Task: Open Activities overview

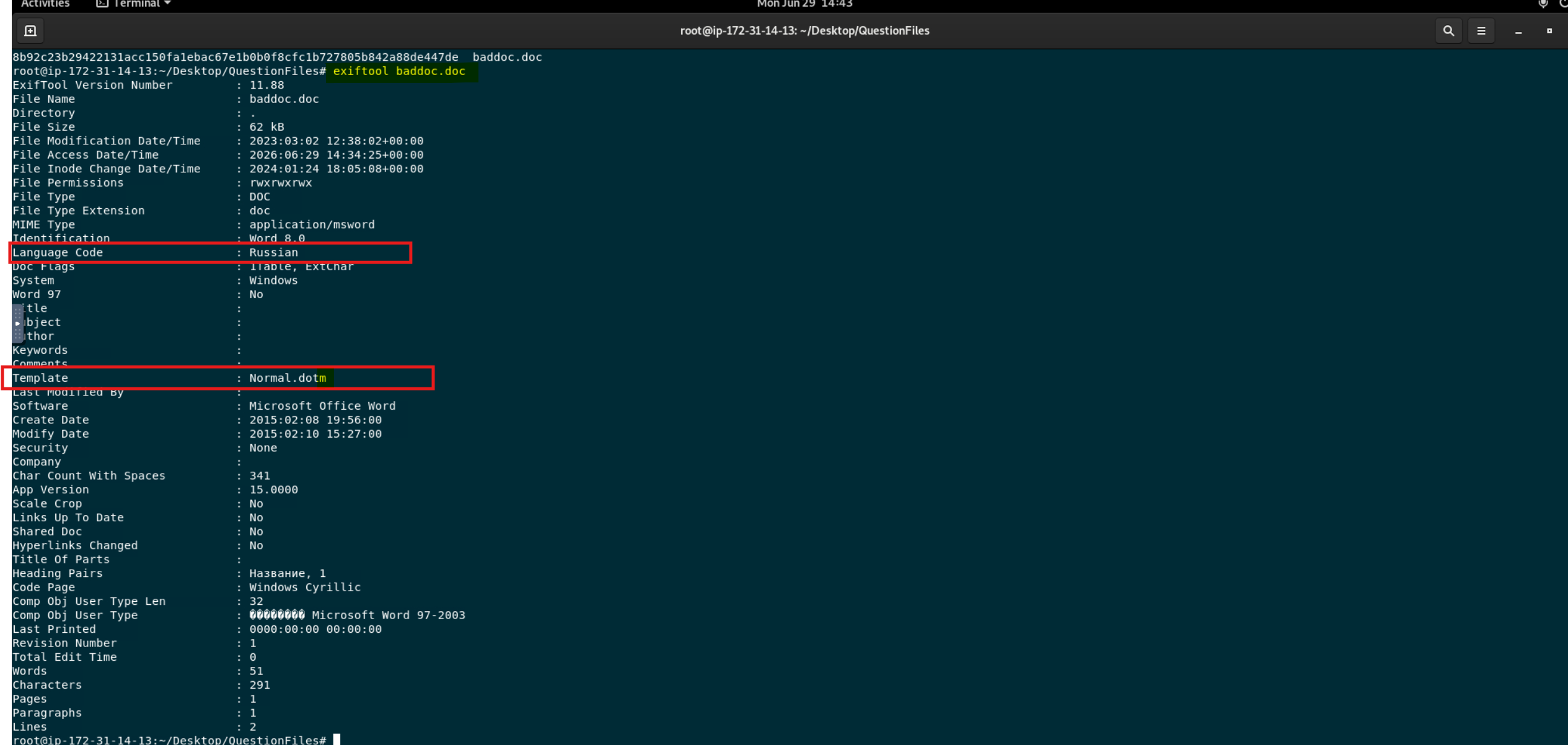Action: tap(45, 4)
